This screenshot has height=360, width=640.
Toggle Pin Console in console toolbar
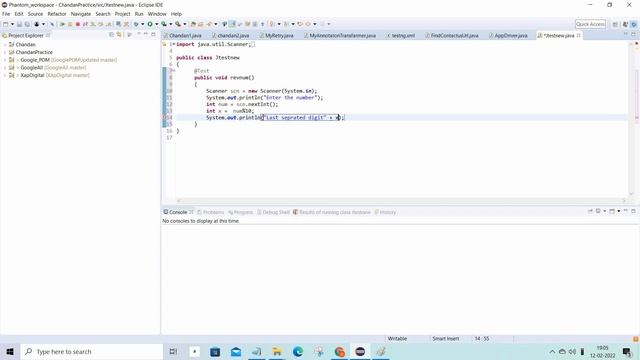590,211
